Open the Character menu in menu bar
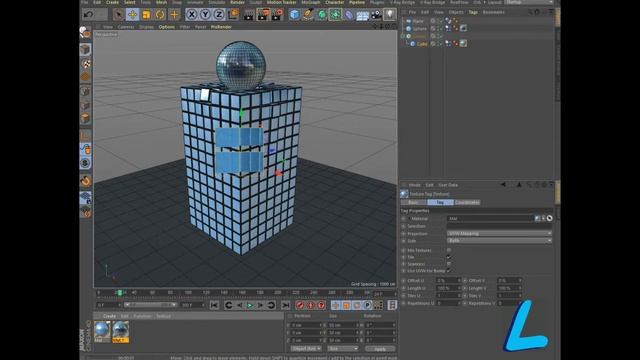 pyautogui.click(x=334, y=2)
